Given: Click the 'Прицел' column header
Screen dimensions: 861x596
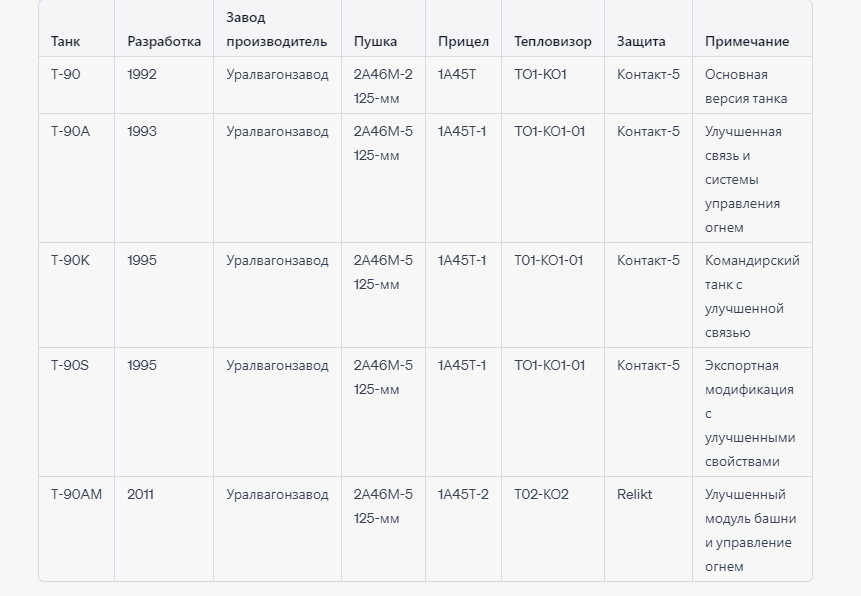Looking at the screenshot, I should 463,42.
